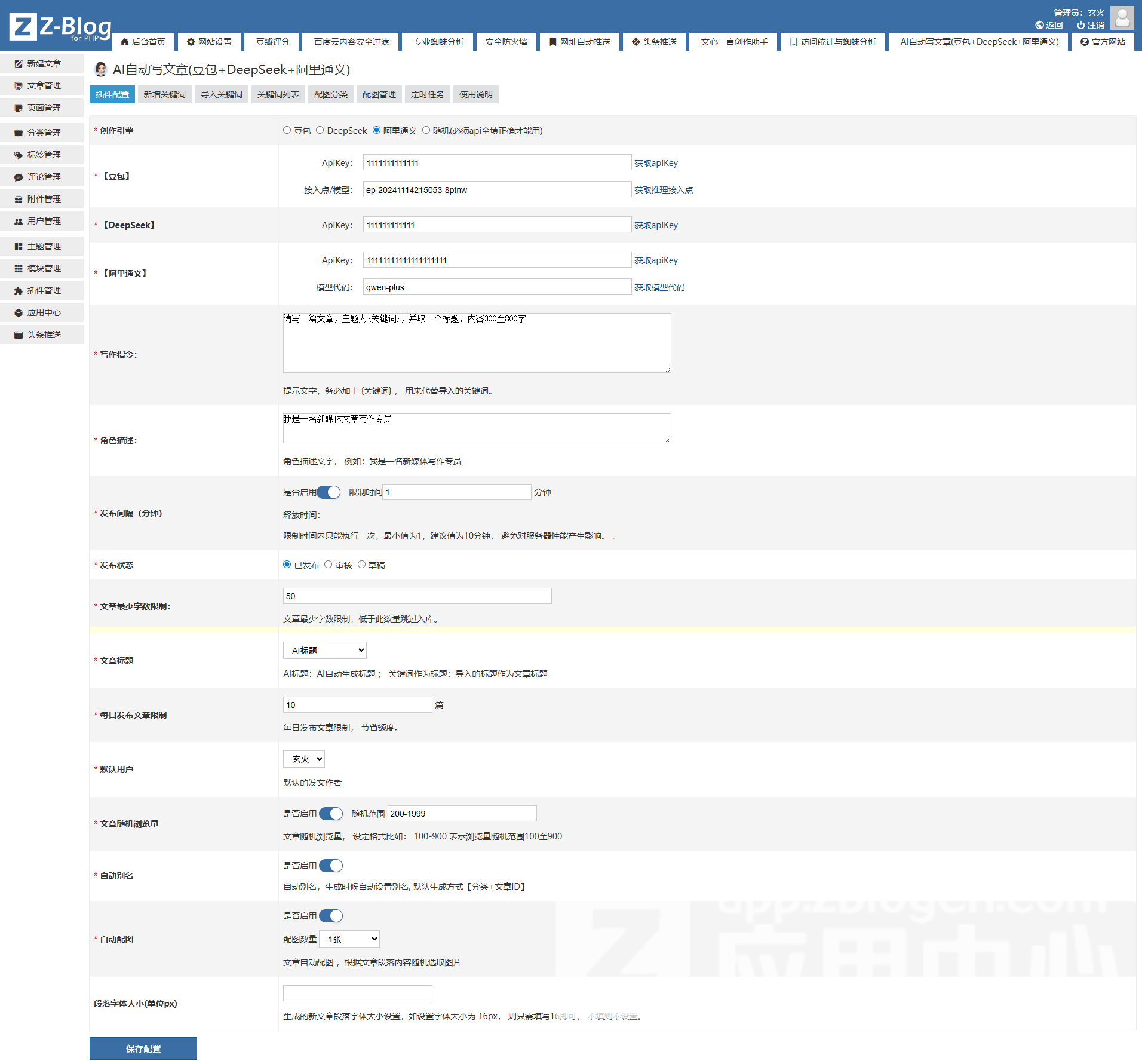Select 豆包 as the writing engine
This screenshot has height=1064, width=1142.
coord(287,130)
